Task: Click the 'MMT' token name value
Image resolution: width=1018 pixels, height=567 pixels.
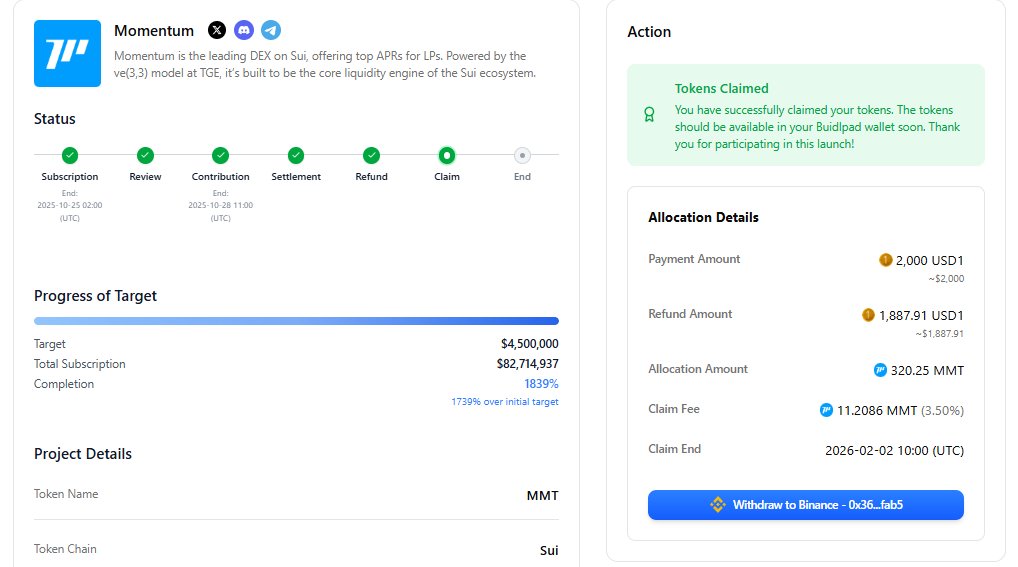Action: point(543,496)
